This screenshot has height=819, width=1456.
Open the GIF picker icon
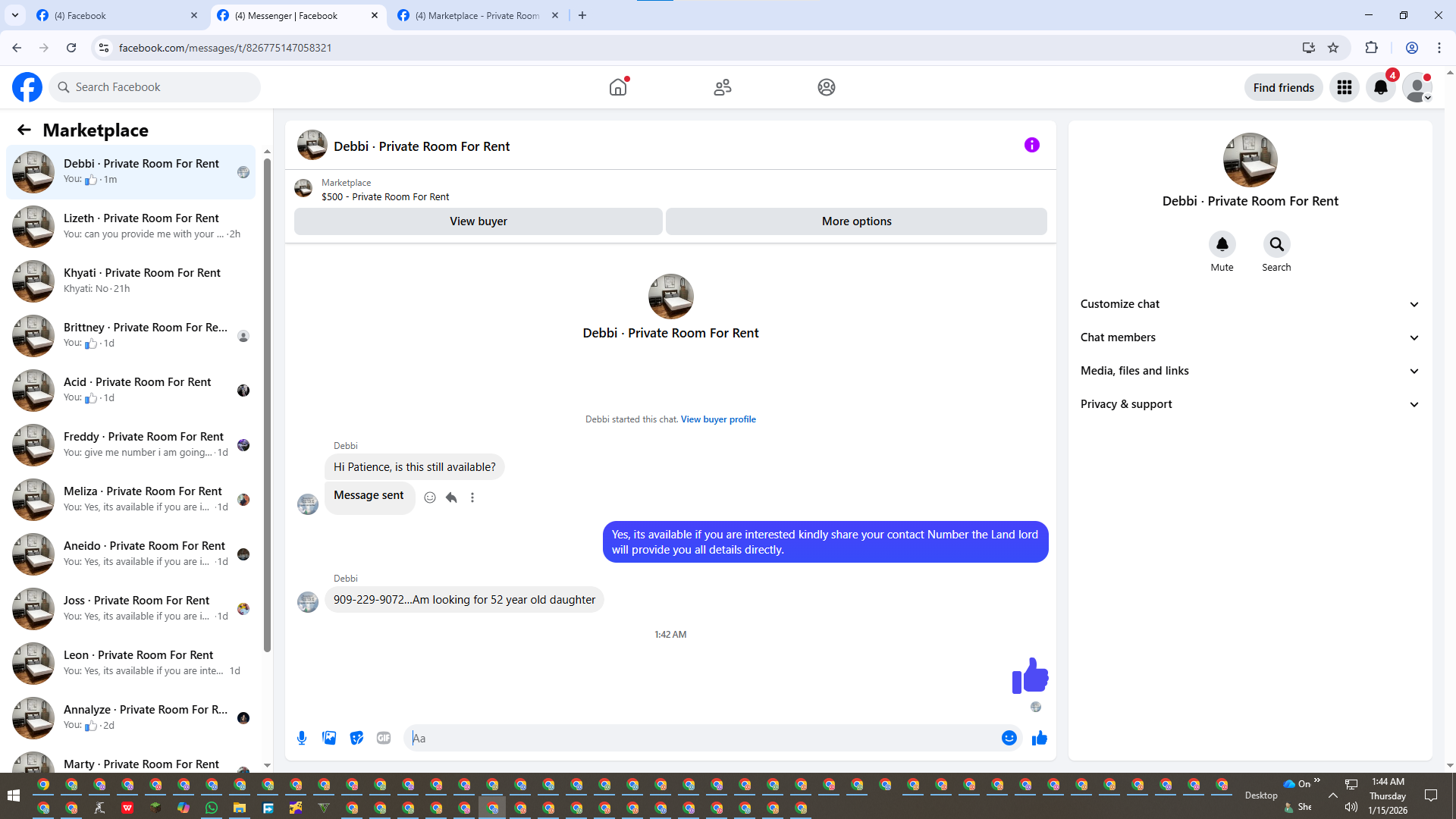point(384,738)
